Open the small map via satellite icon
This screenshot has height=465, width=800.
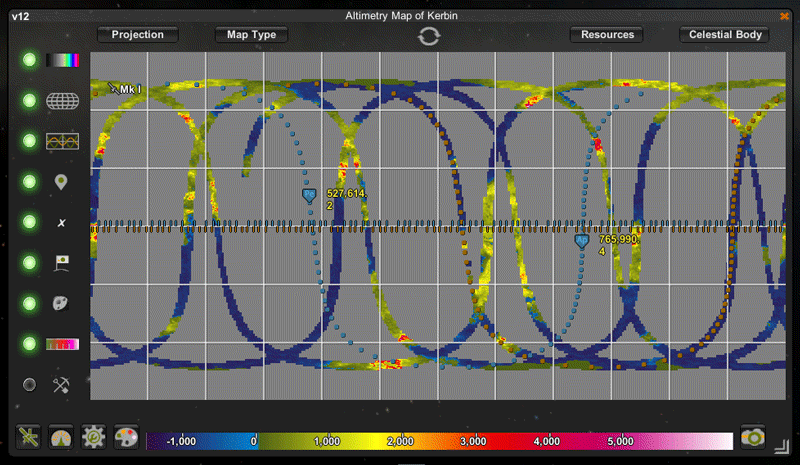(x=28, y=437)
